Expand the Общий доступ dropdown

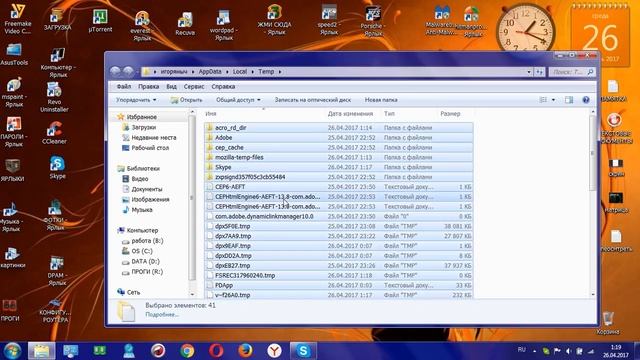pyautogui.click(x=238, y=100)
